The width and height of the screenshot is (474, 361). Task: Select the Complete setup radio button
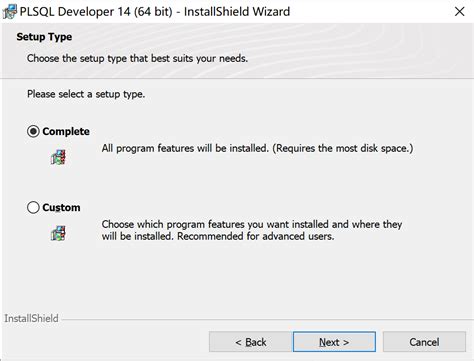33,131
